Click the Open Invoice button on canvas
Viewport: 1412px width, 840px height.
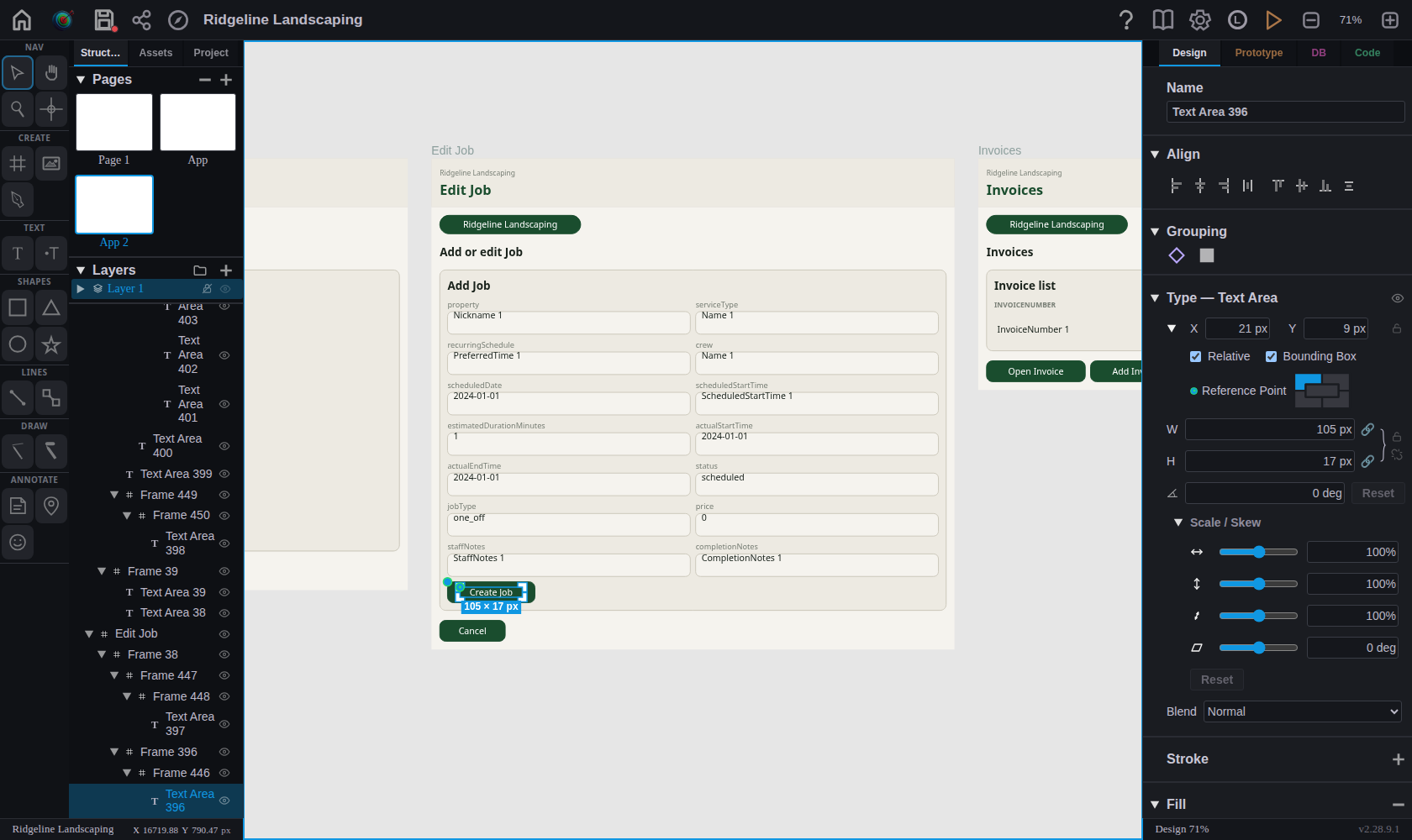click(x=1035, y=371)
